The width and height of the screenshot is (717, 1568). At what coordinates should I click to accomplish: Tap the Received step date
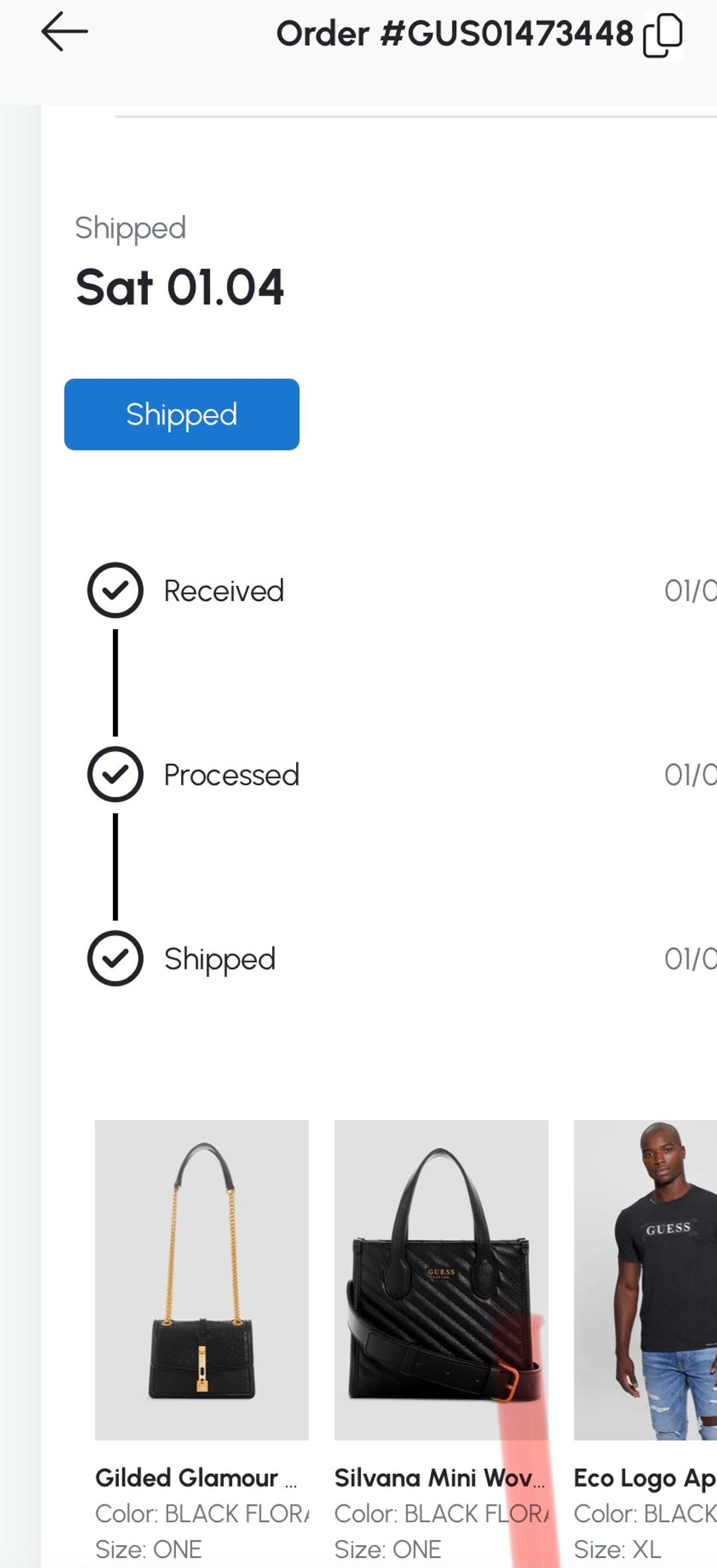click(x=690, y=591)
